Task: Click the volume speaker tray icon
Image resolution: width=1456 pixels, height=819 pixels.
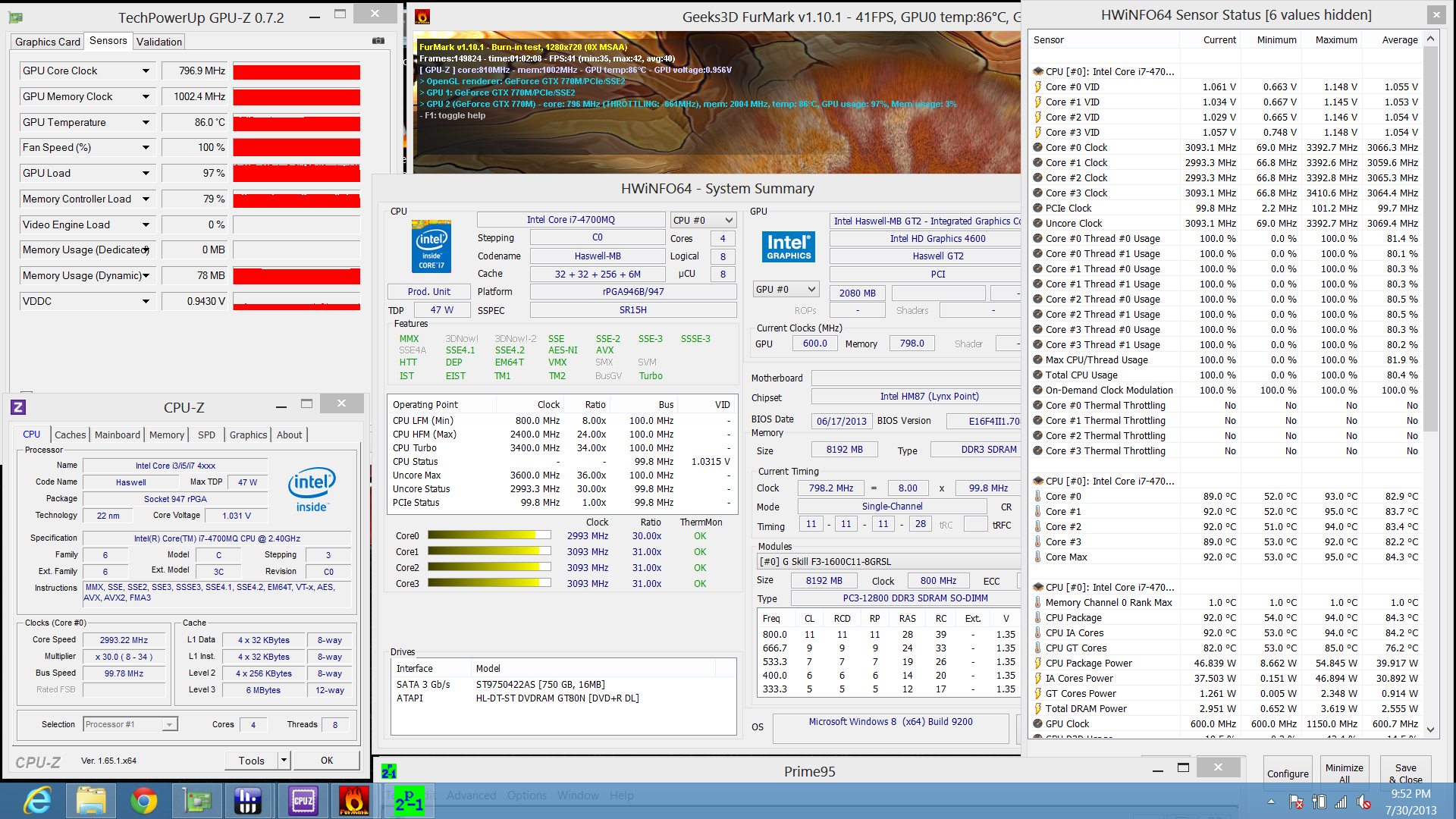Action: tap(1363, 802)
